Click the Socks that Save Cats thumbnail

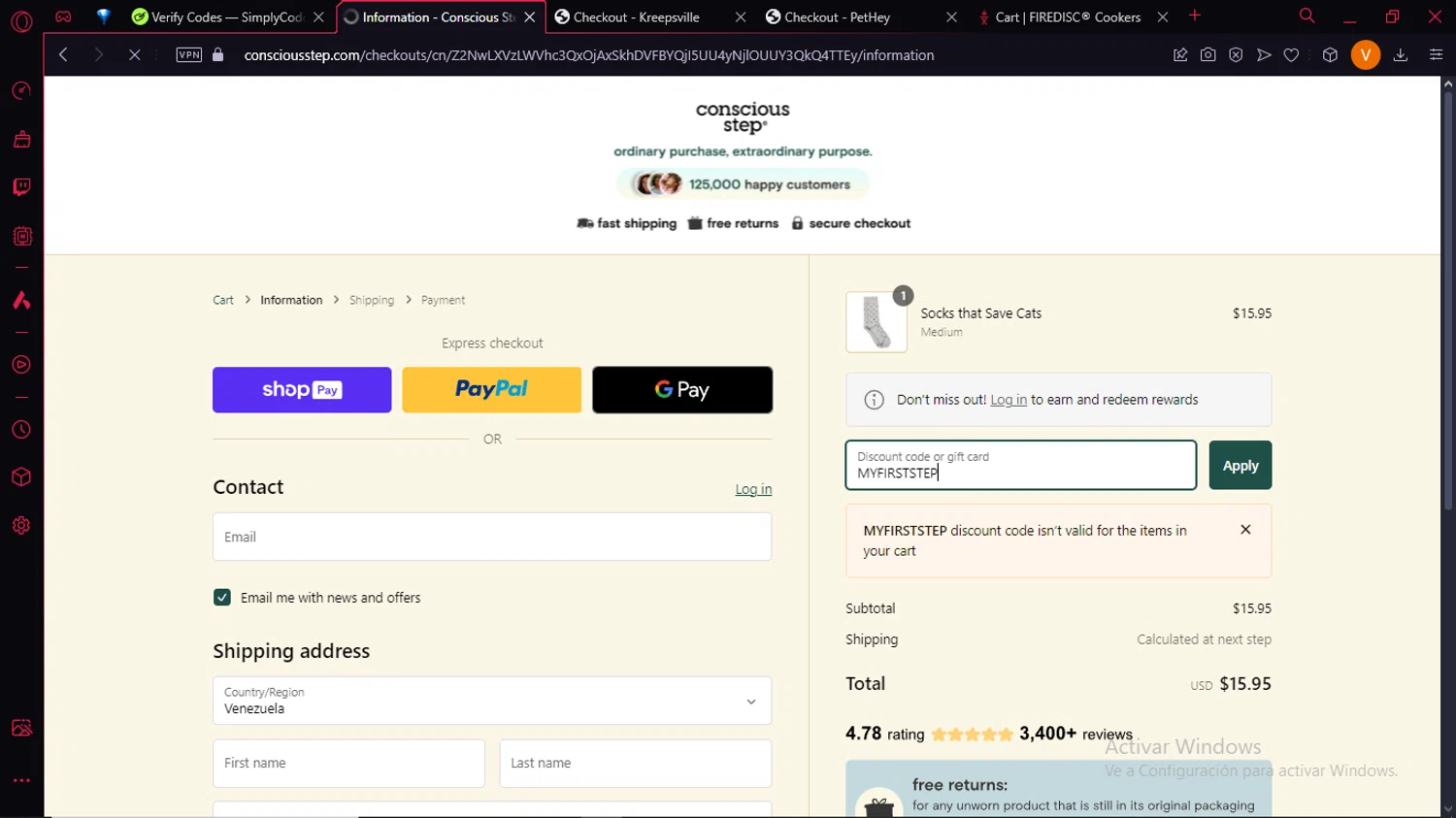click(877, 322)
